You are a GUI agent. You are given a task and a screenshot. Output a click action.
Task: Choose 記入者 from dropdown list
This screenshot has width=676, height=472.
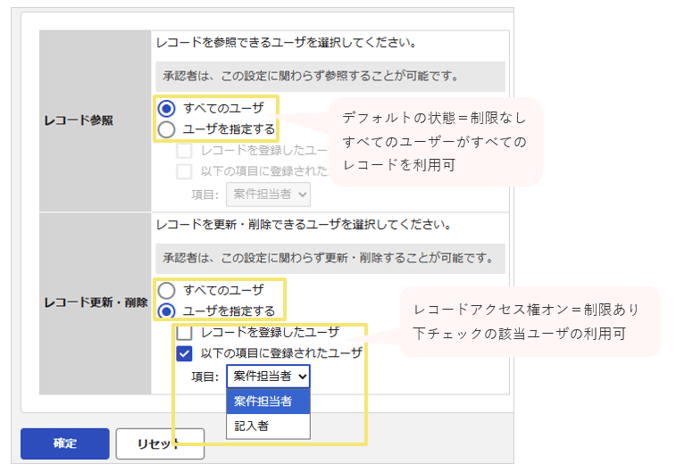(268, 426)
